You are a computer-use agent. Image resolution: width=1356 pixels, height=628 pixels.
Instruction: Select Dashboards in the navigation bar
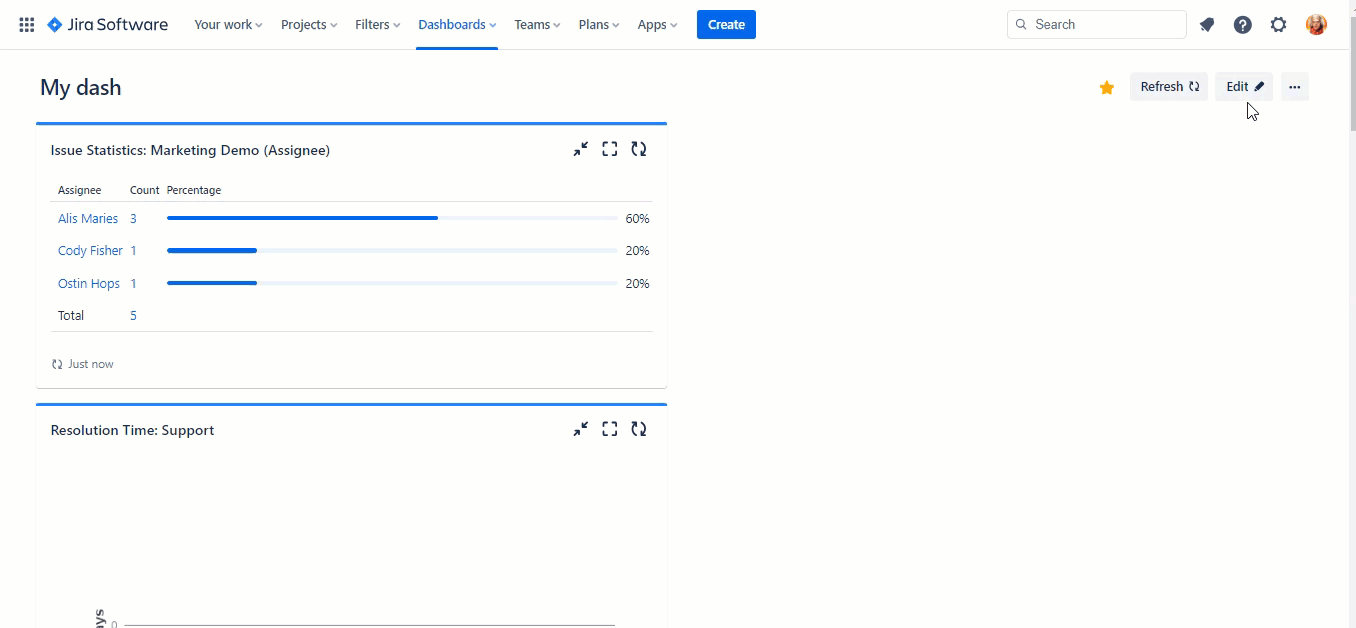(x=456, y=24)
